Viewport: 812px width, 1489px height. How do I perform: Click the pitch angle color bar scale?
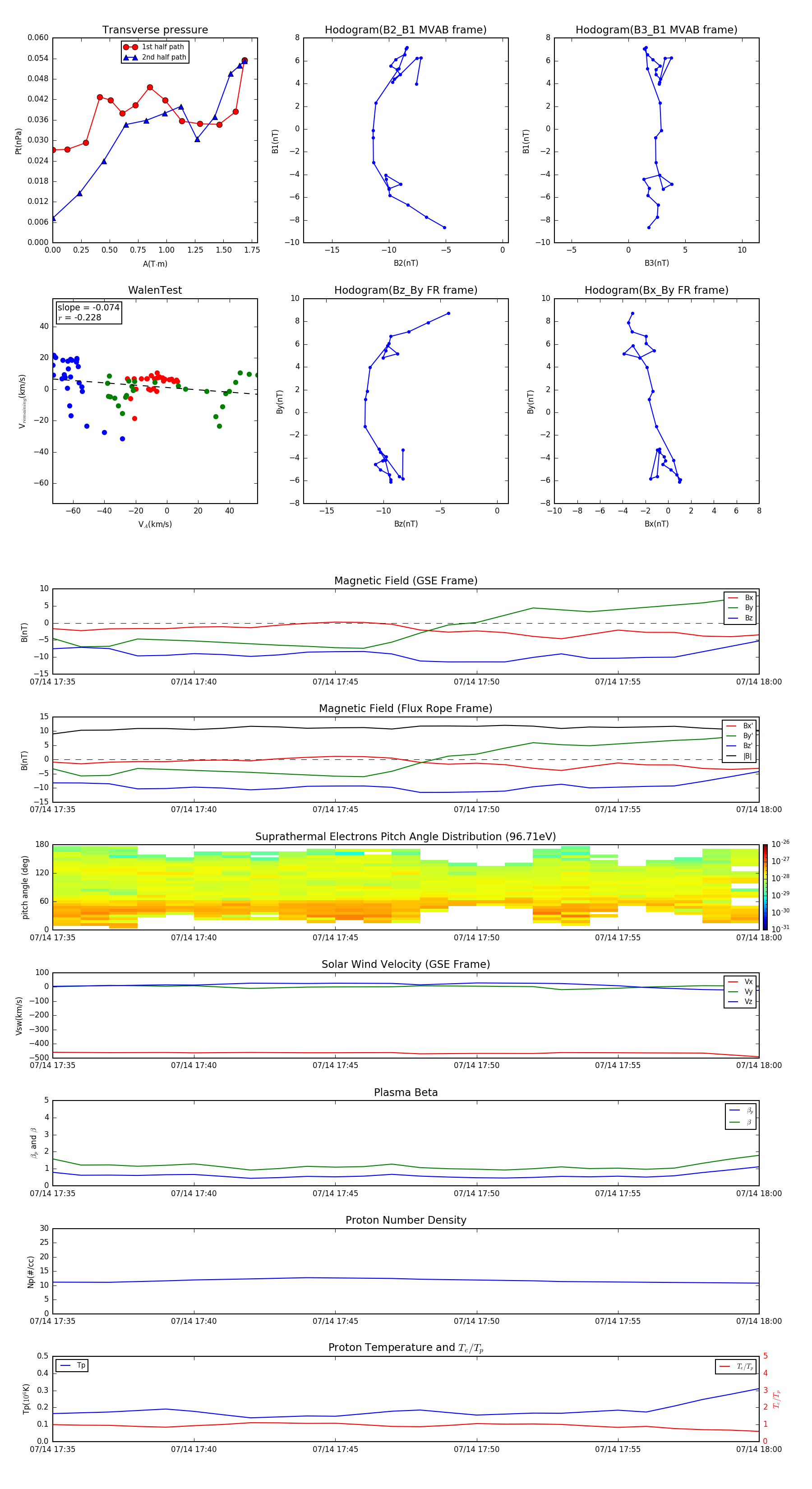[765, 887]
